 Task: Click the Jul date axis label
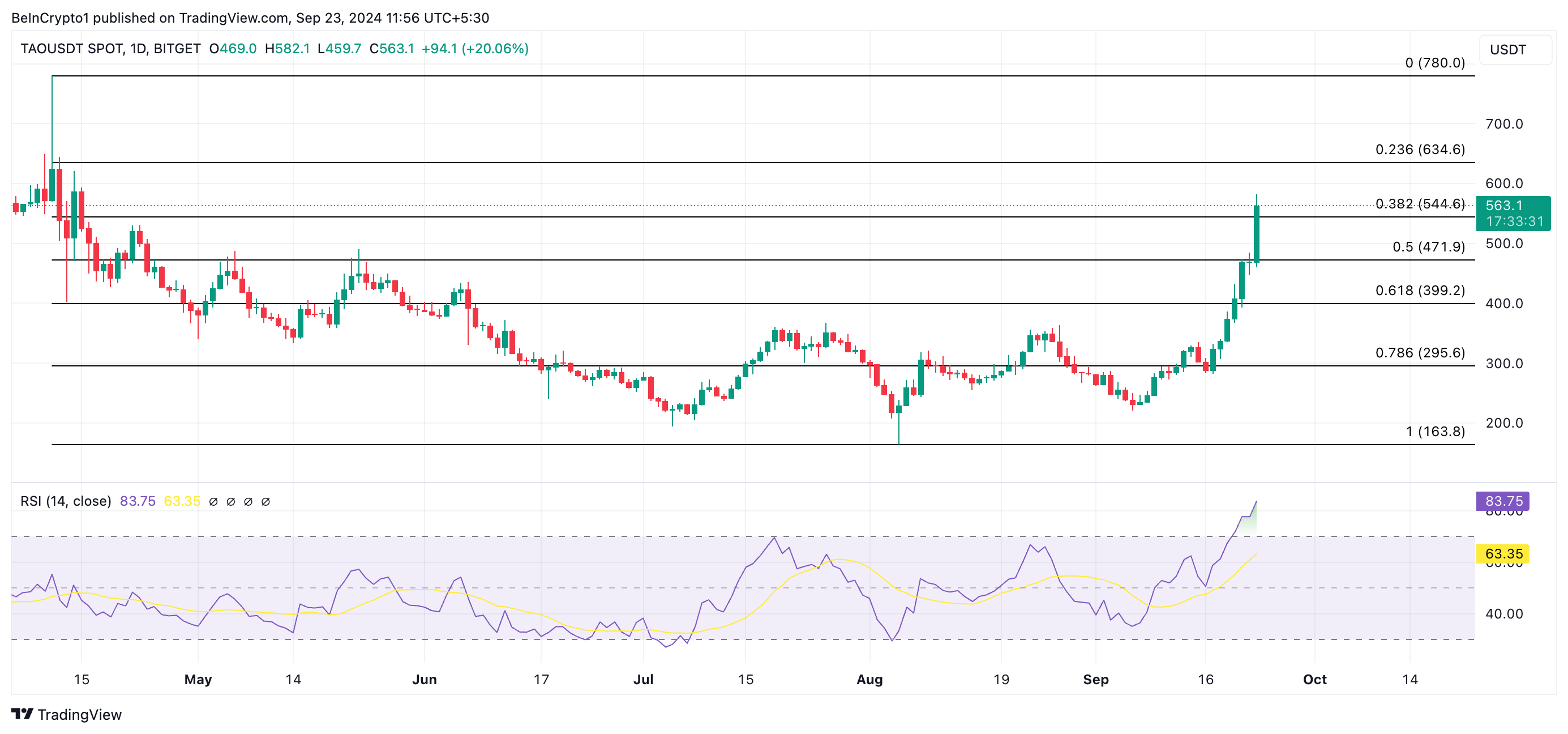[644, 679]
